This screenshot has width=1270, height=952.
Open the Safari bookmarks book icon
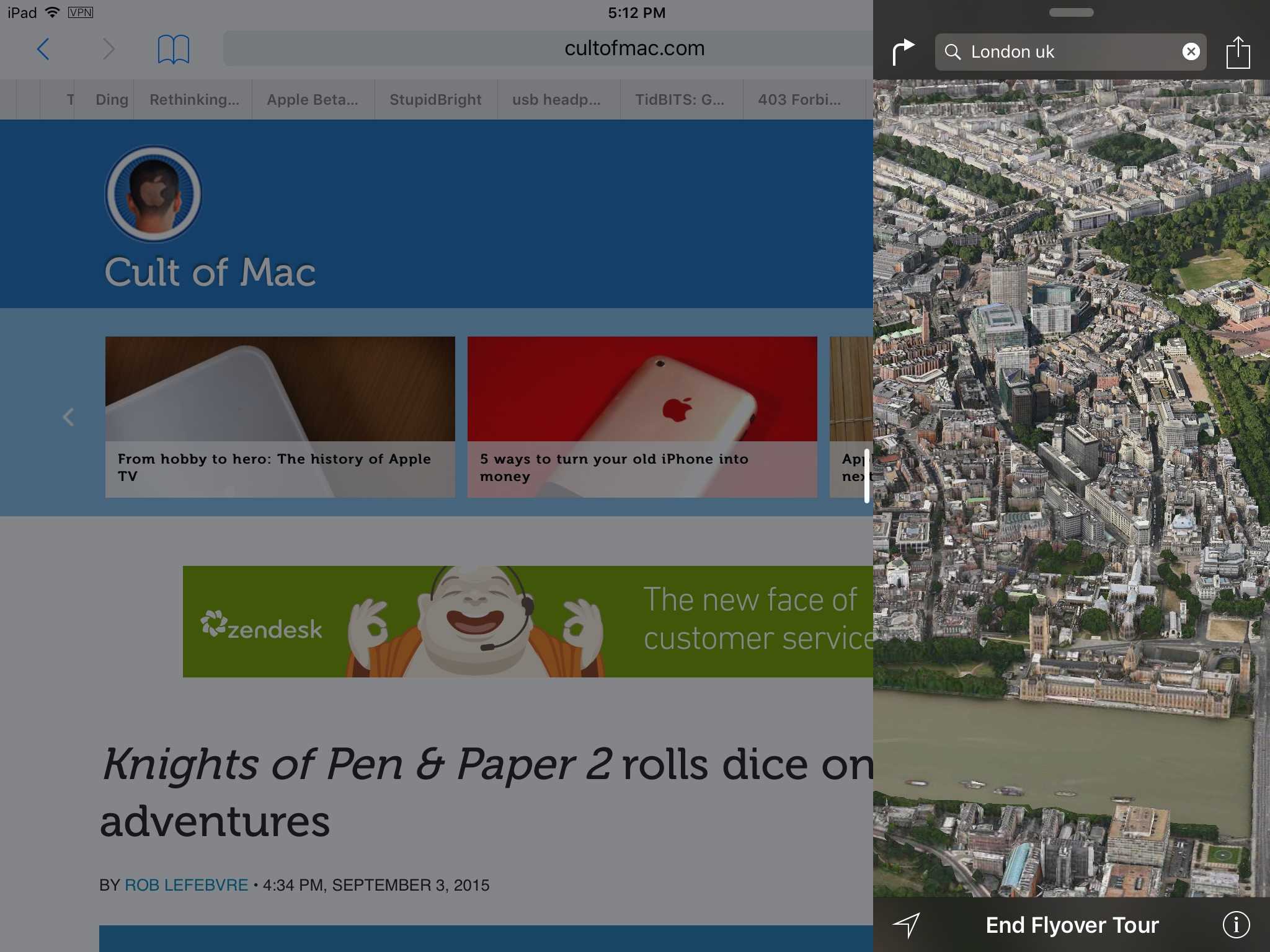(x=173, y=49)
